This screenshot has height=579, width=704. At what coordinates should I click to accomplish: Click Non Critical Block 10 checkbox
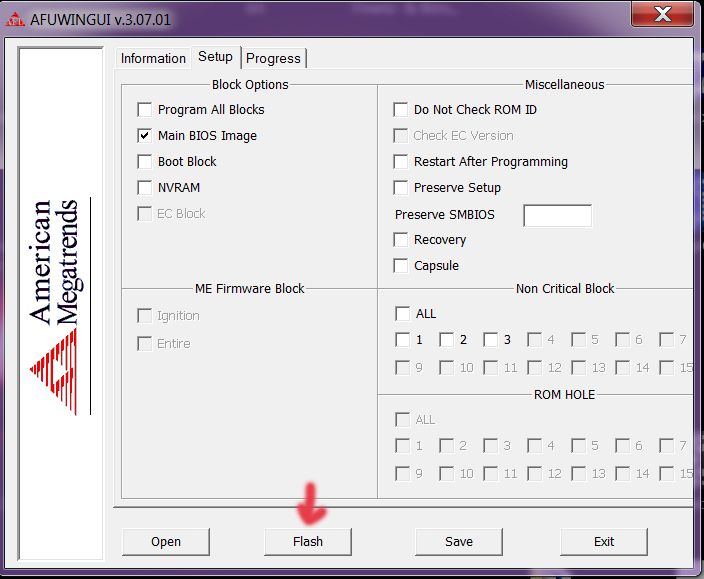(446, 368)
